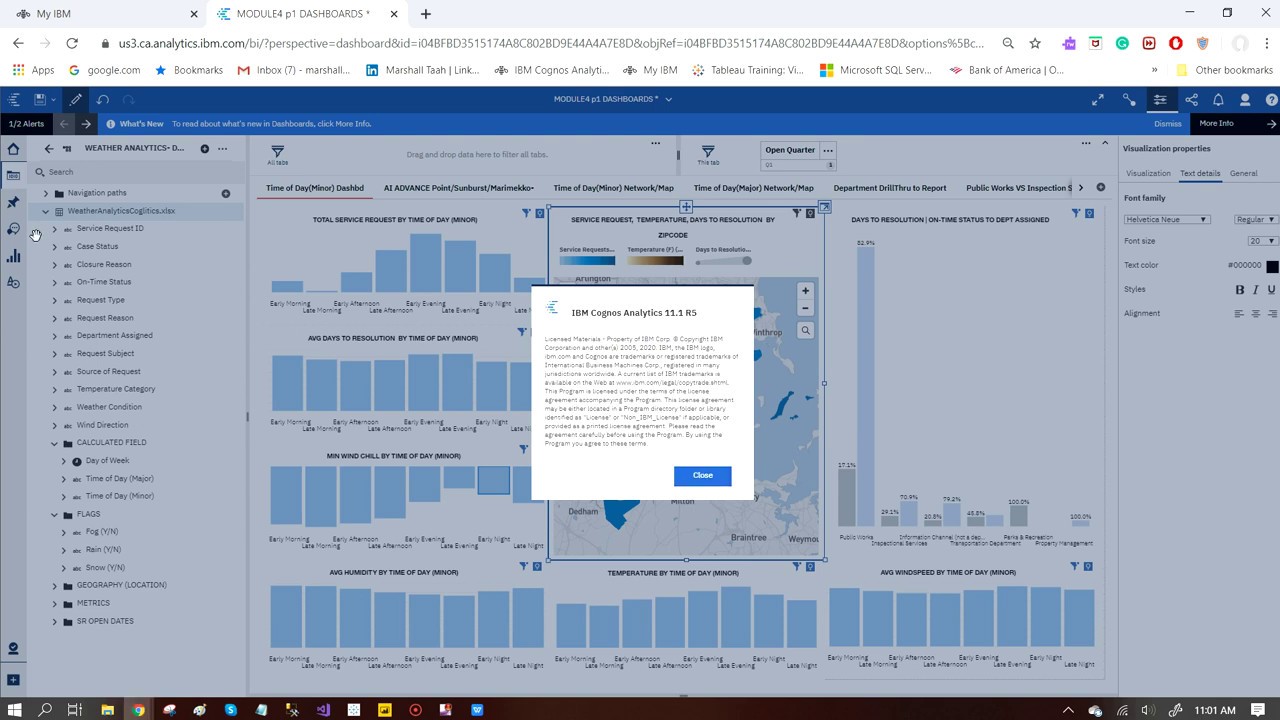Switch to Time of Day(Major) Network/Map tab
Screen dimensions: 1280x720
coord(753,188)
